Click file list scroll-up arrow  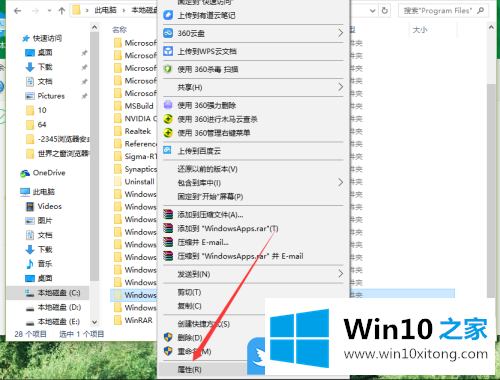[x=491, y=27]
